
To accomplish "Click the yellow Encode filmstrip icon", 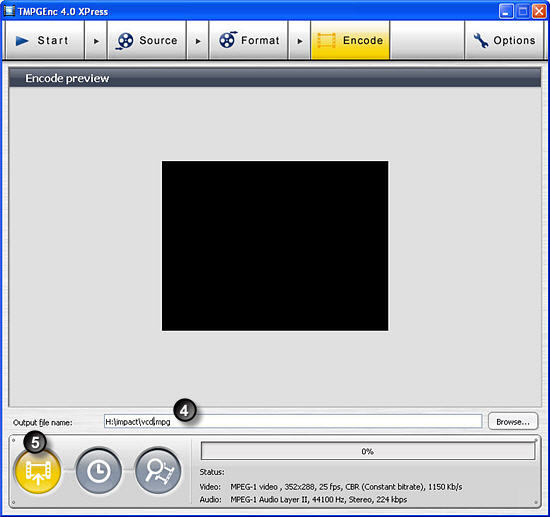I will [x=327, y=40].
